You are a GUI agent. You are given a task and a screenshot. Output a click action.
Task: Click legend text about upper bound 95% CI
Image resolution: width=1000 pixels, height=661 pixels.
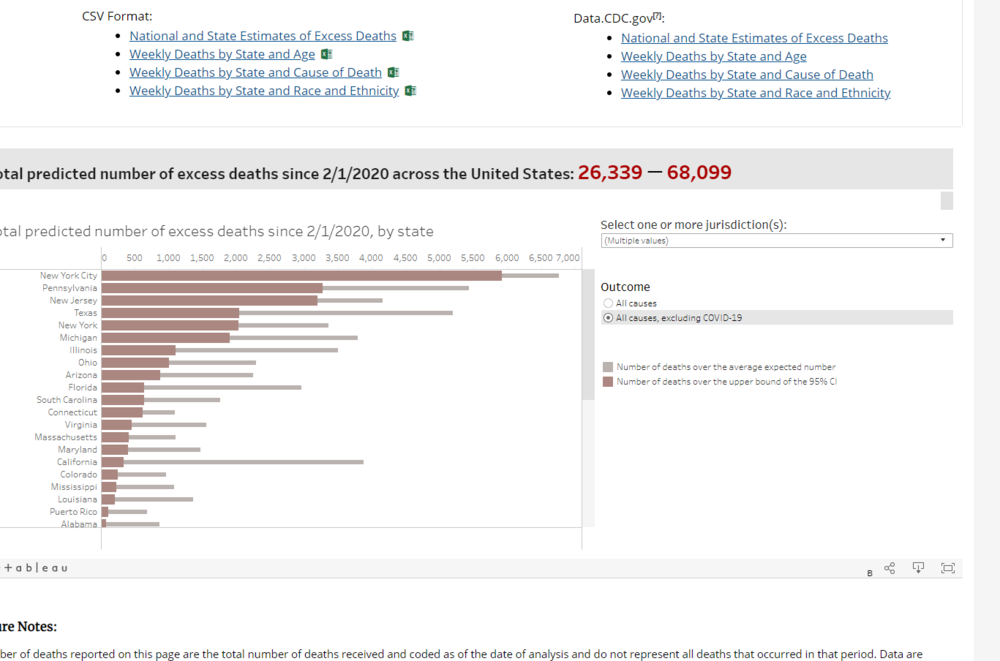pyautogui.click(x=726, y=382)
